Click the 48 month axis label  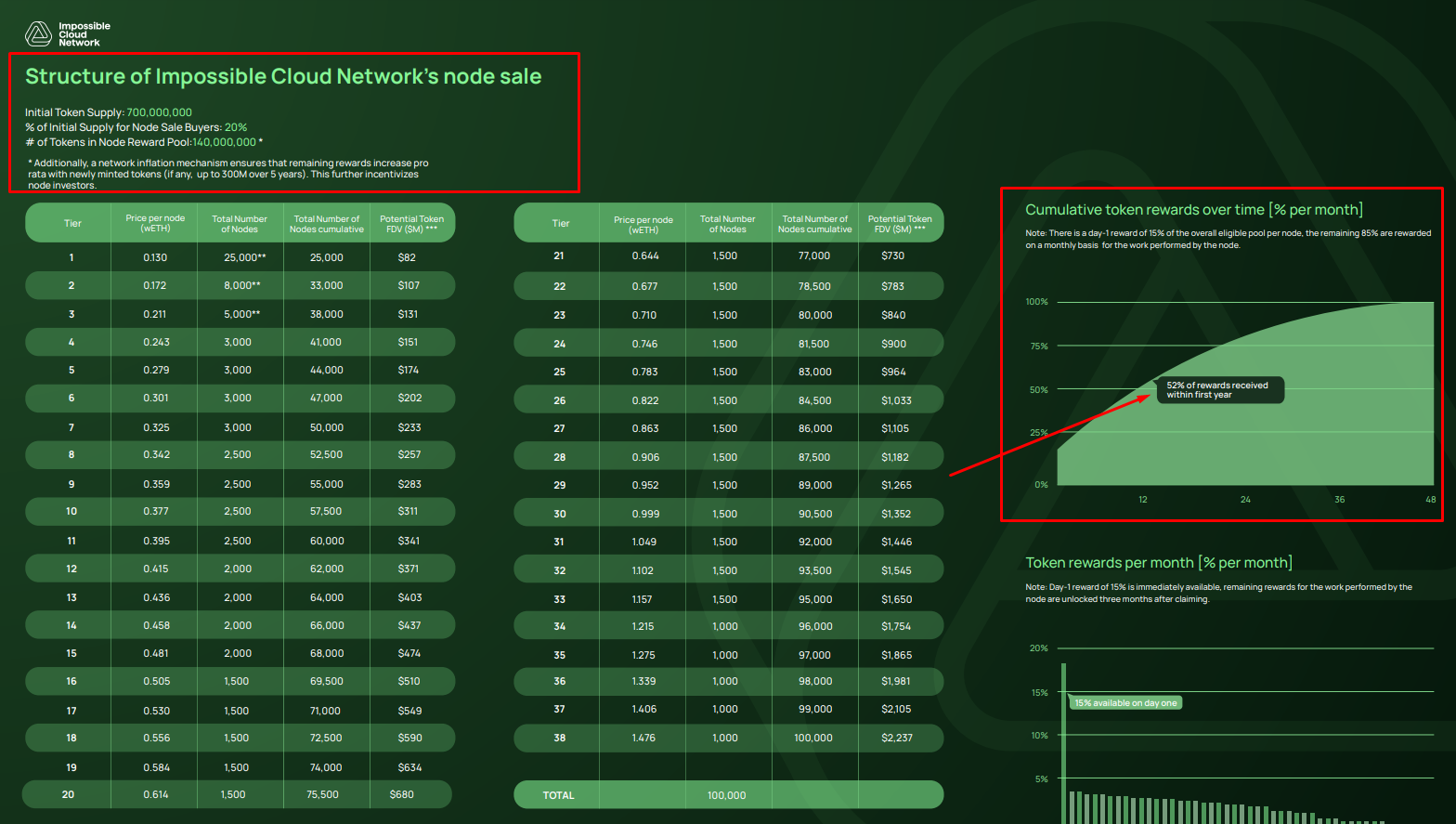1430,500
